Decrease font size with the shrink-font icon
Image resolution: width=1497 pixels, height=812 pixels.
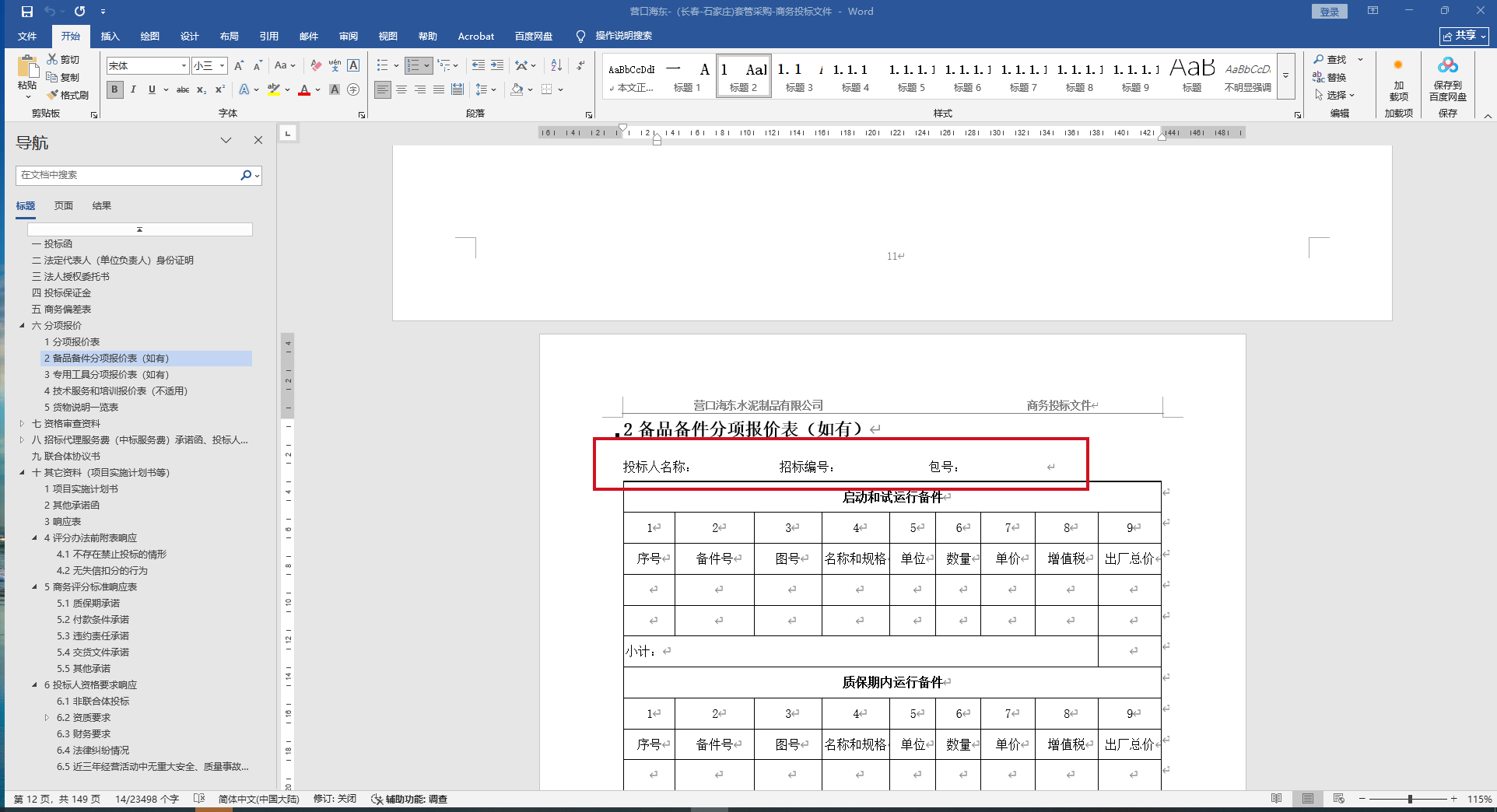(x=258, y=66)
